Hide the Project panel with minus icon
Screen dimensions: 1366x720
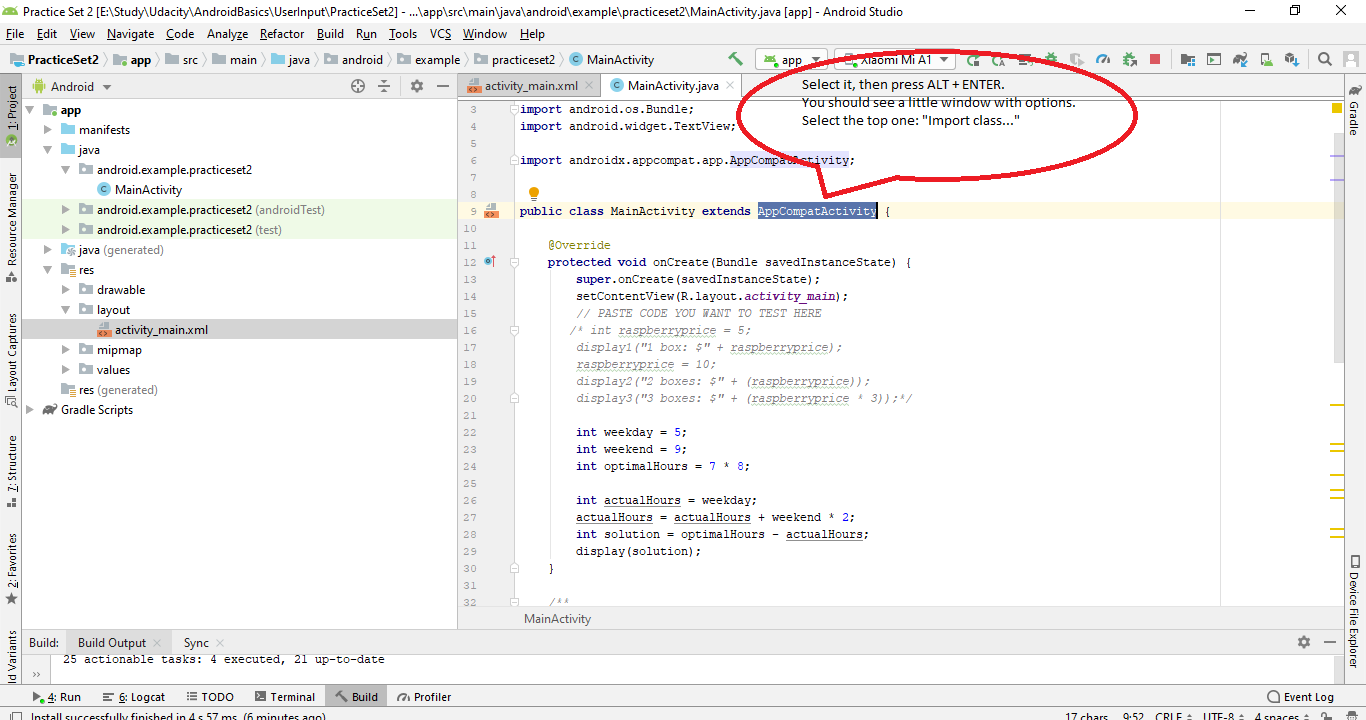coord(443,86)
